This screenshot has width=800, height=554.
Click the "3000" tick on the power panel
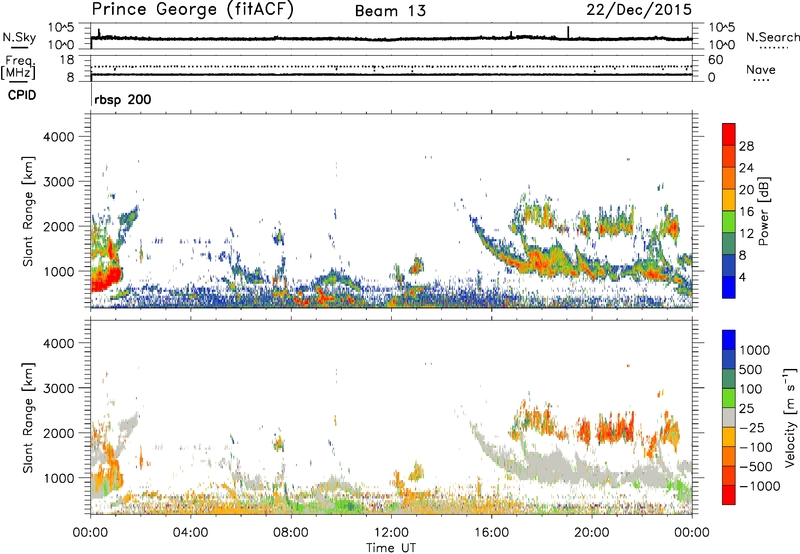click(x=58, y=182)
